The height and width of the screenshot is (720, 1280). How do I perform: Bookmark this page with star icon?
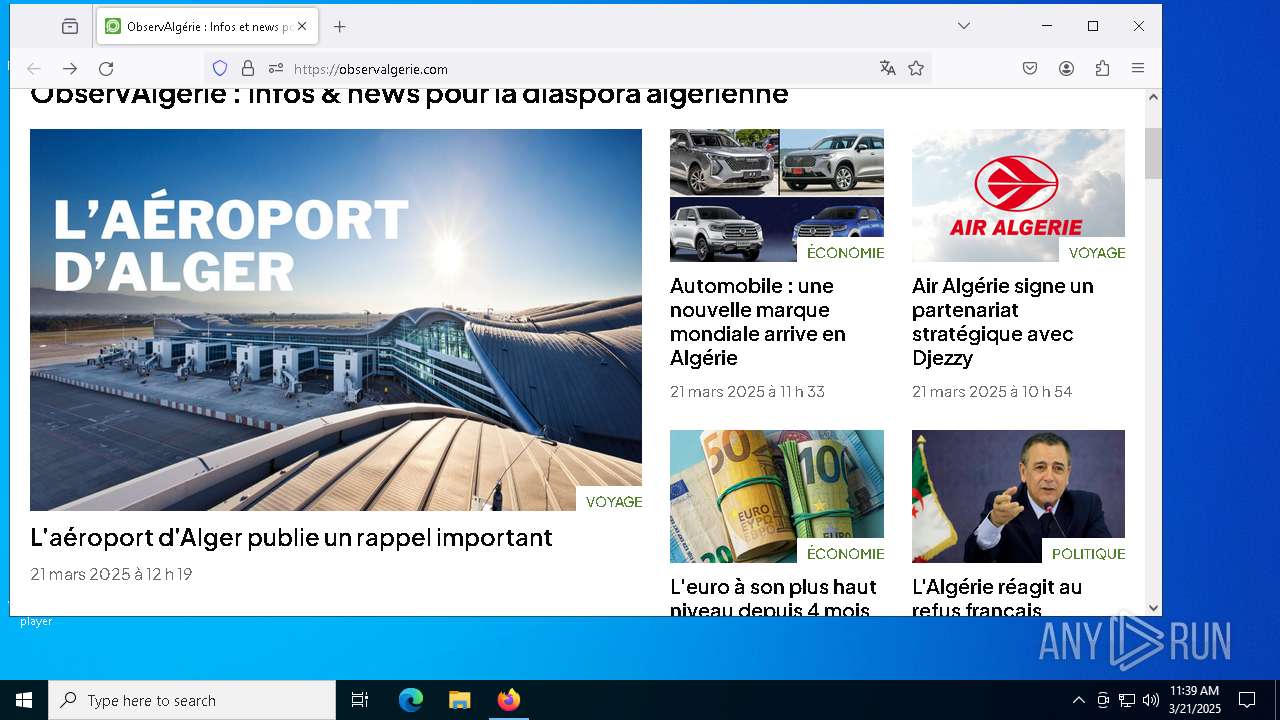coord(916,68)
